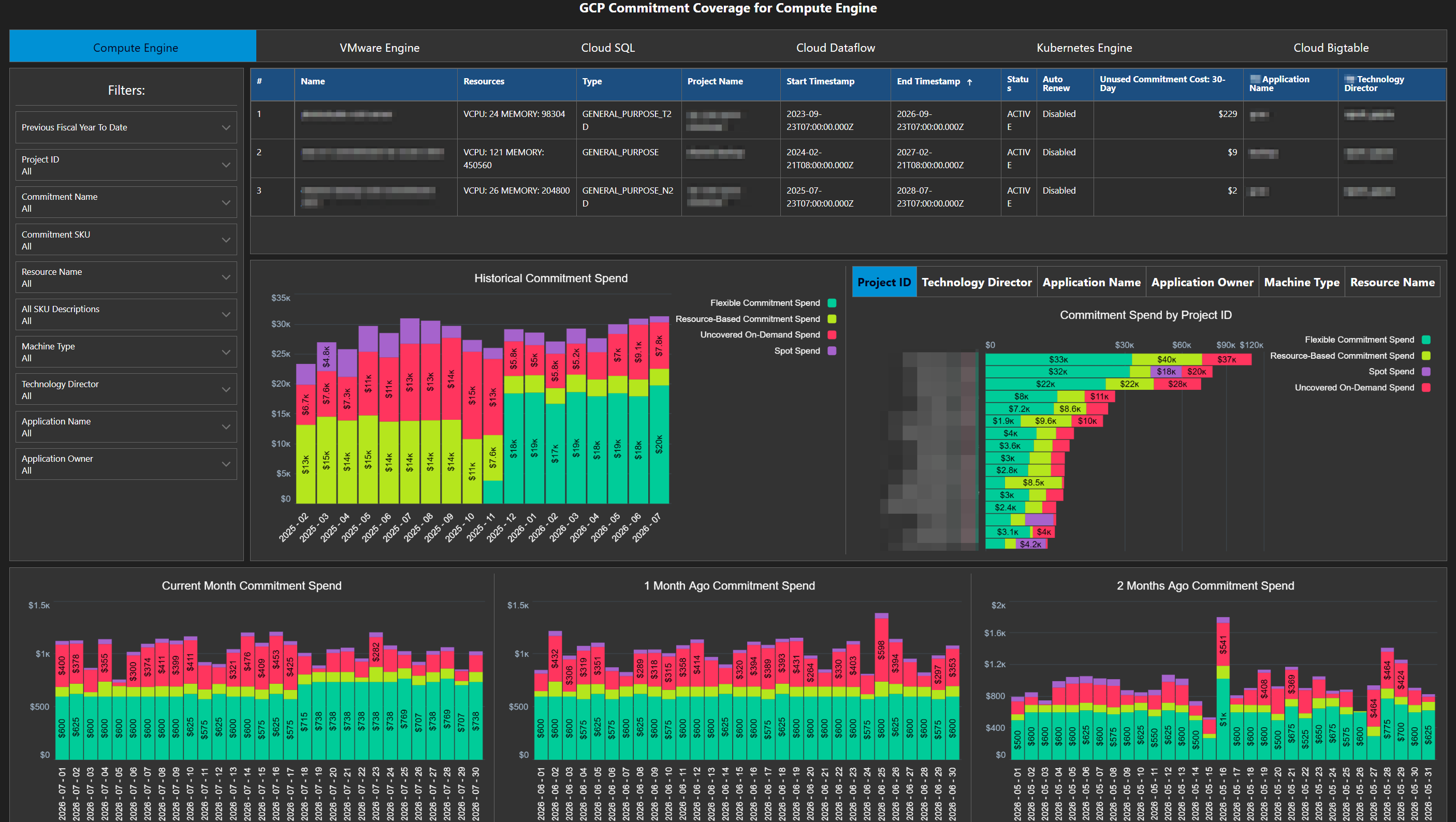Toggle Uncovered On-Demand Spend swatch in Historical legend

(x=832, y=334)
